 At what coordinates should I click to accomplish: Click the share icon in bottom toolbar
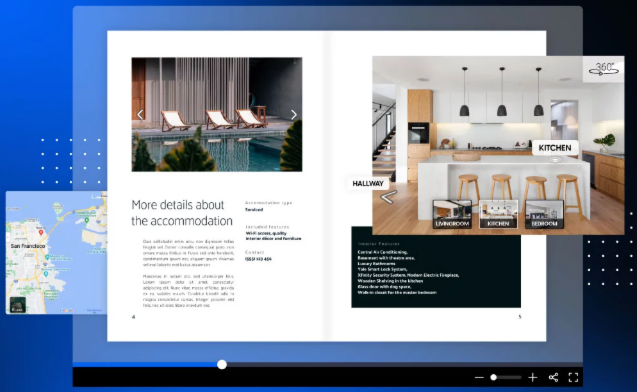(x=553, y=377)
